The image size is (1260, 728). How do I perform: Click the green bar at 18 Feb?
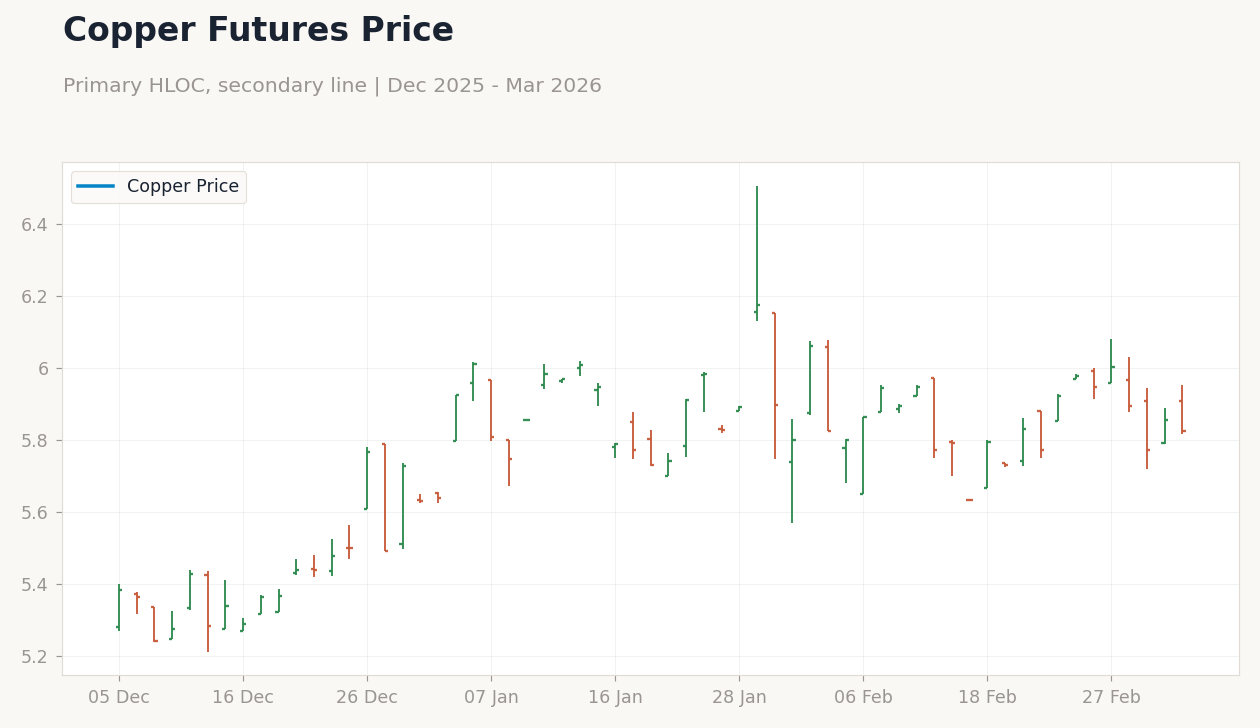[x=987, y=465]
